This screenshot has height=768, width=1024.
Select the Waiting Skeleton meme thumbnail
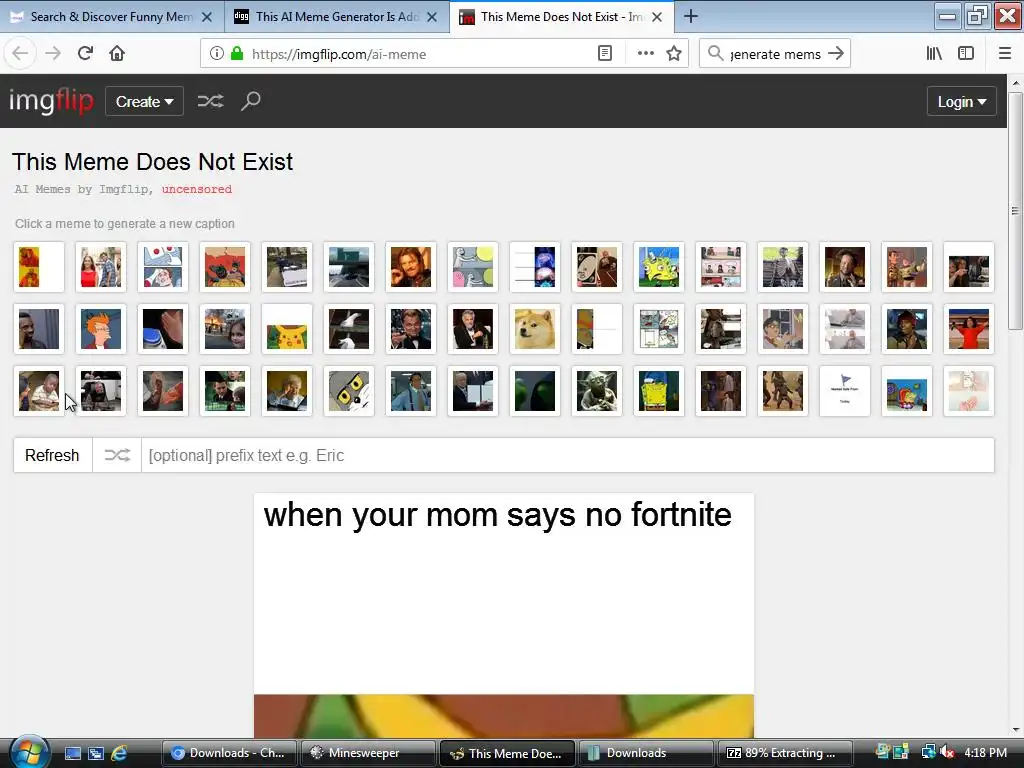point(783,267)
